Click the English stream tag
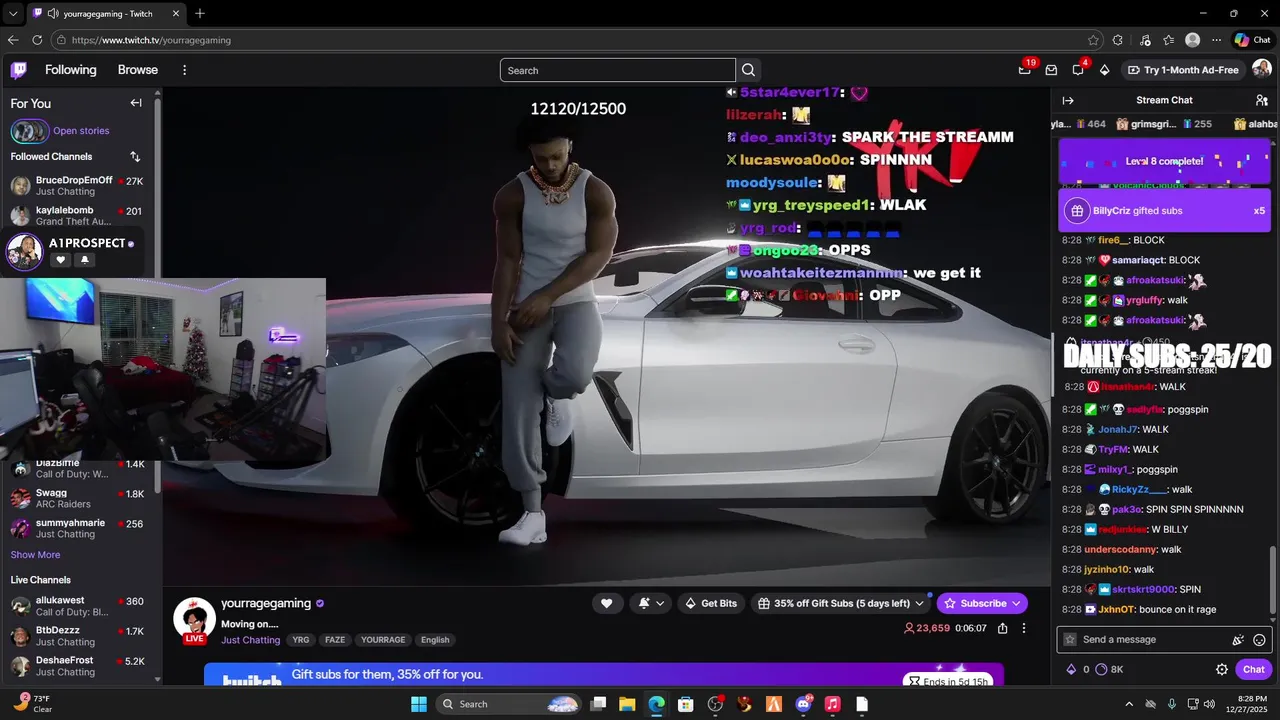 435,640
